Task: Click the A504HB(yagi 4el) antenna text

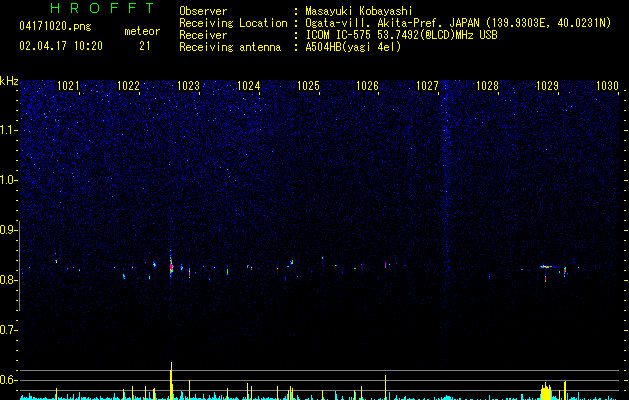Action: [x=353, y=47]
